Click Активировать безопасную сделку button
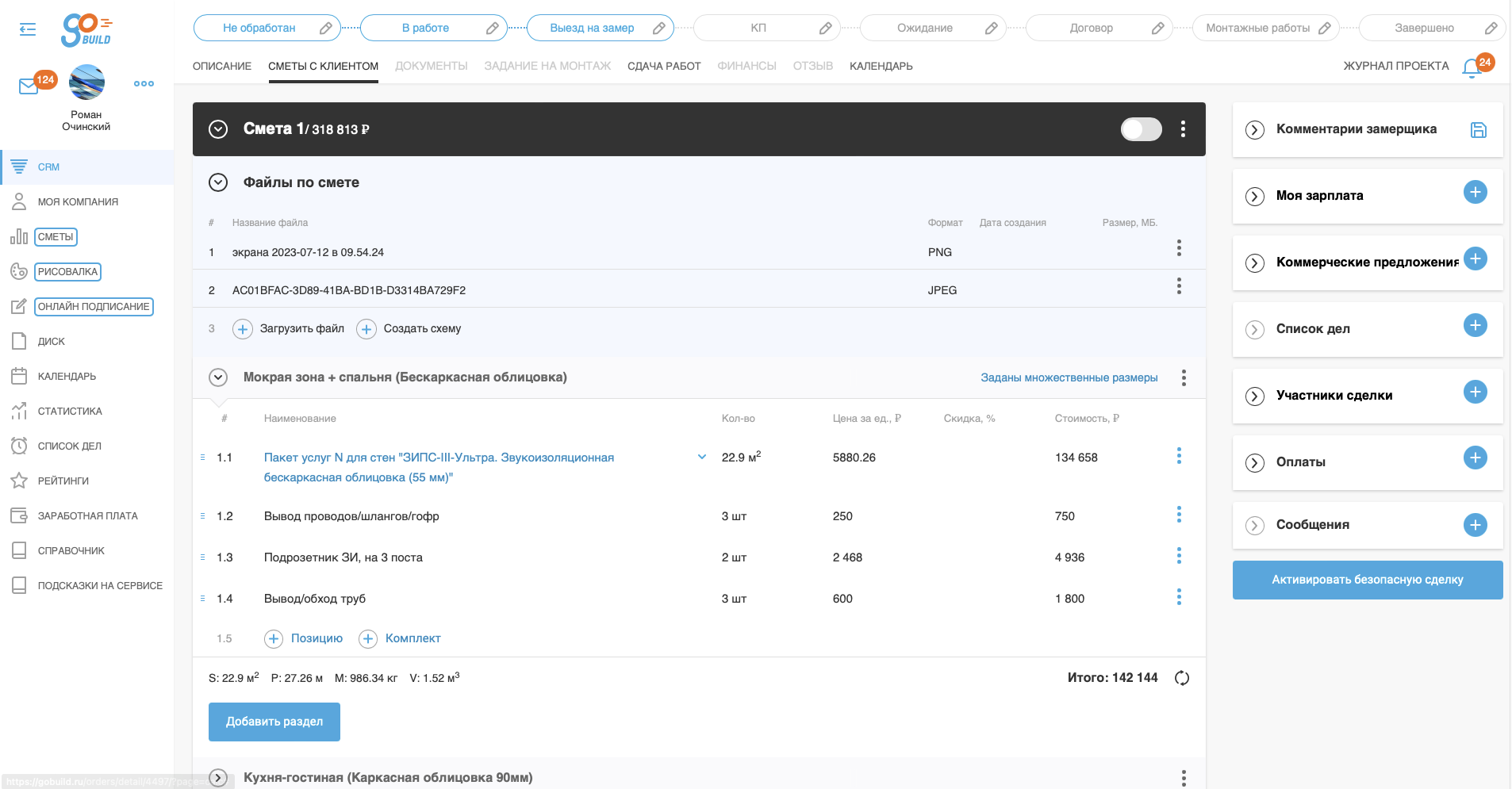The height and width of the screenshot is (789, 1512). click(x=1368, y=580)
